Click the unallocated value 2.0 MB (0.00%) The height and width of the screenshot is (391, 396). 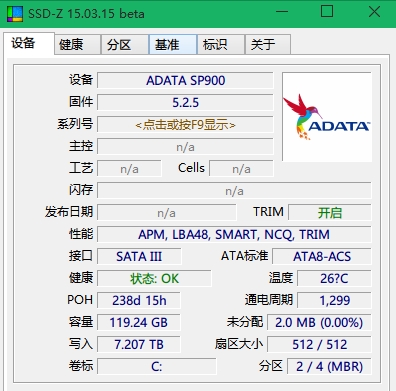(x=319, y=323)
